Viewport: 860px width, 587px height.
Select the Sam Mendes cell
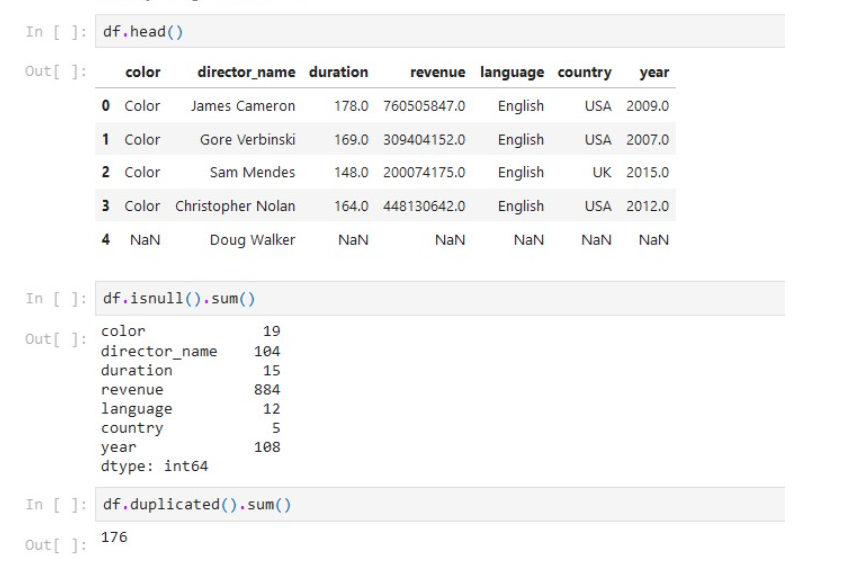(252, 172)
